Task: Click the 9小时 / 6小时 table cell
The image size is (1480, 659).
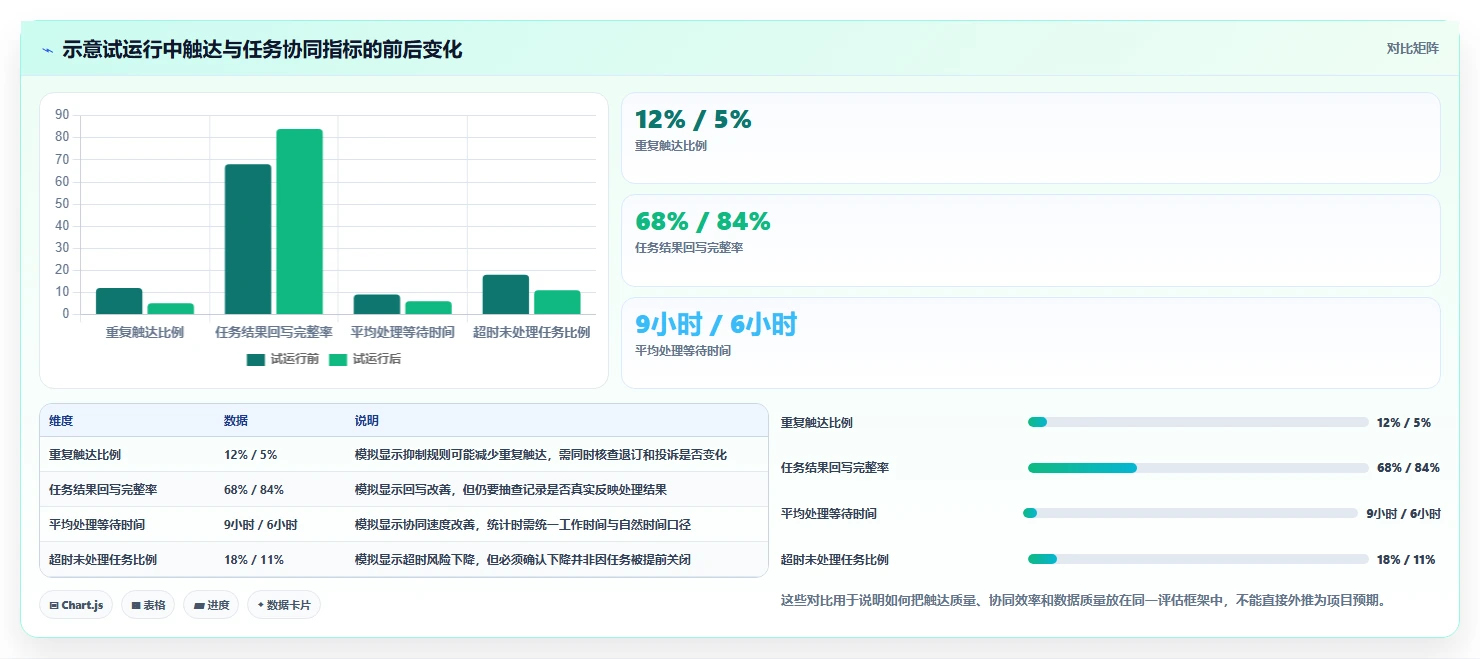Action: pos(261,525)
